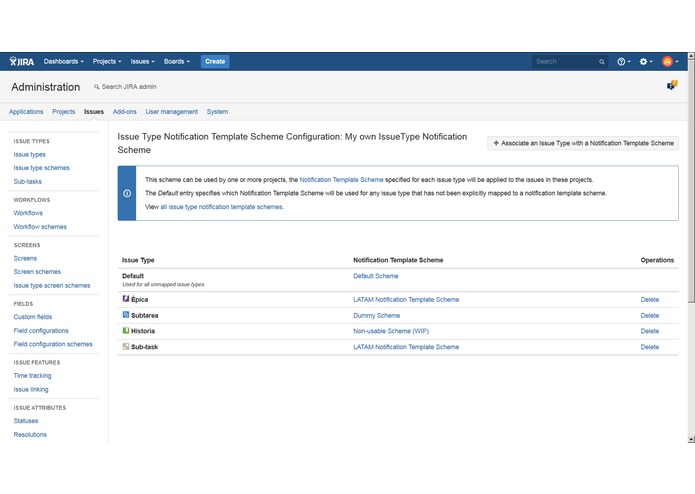Click the JIRA logo
Screen dimensions: 695x494
coord(22,61)
